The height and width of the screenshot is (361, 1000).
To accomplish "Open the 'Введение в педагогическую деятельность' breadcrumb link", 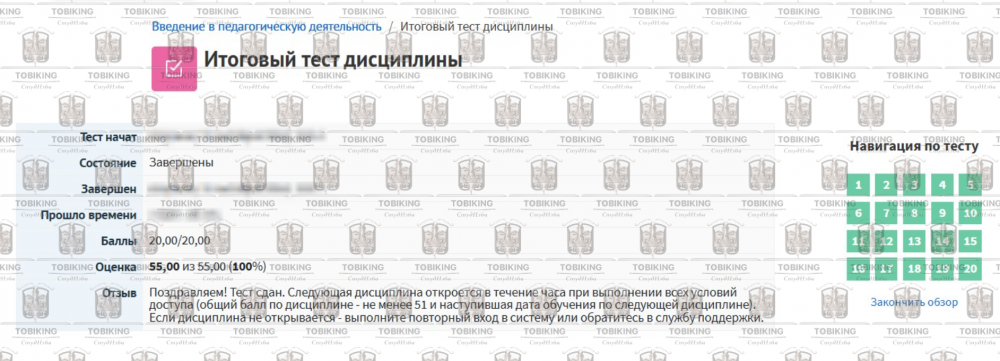I will [267, 26].
